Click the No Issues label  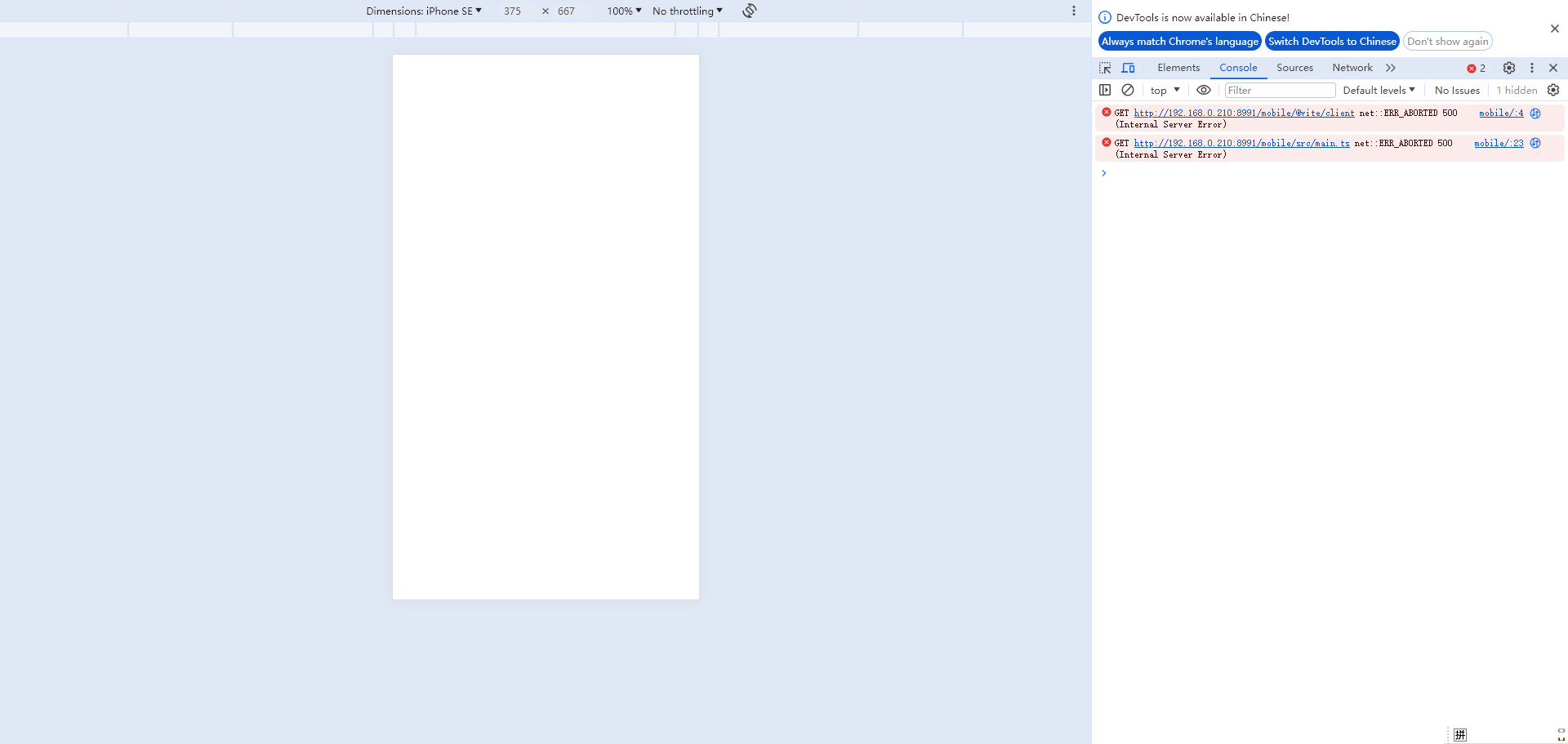[x=1457, y=91]
